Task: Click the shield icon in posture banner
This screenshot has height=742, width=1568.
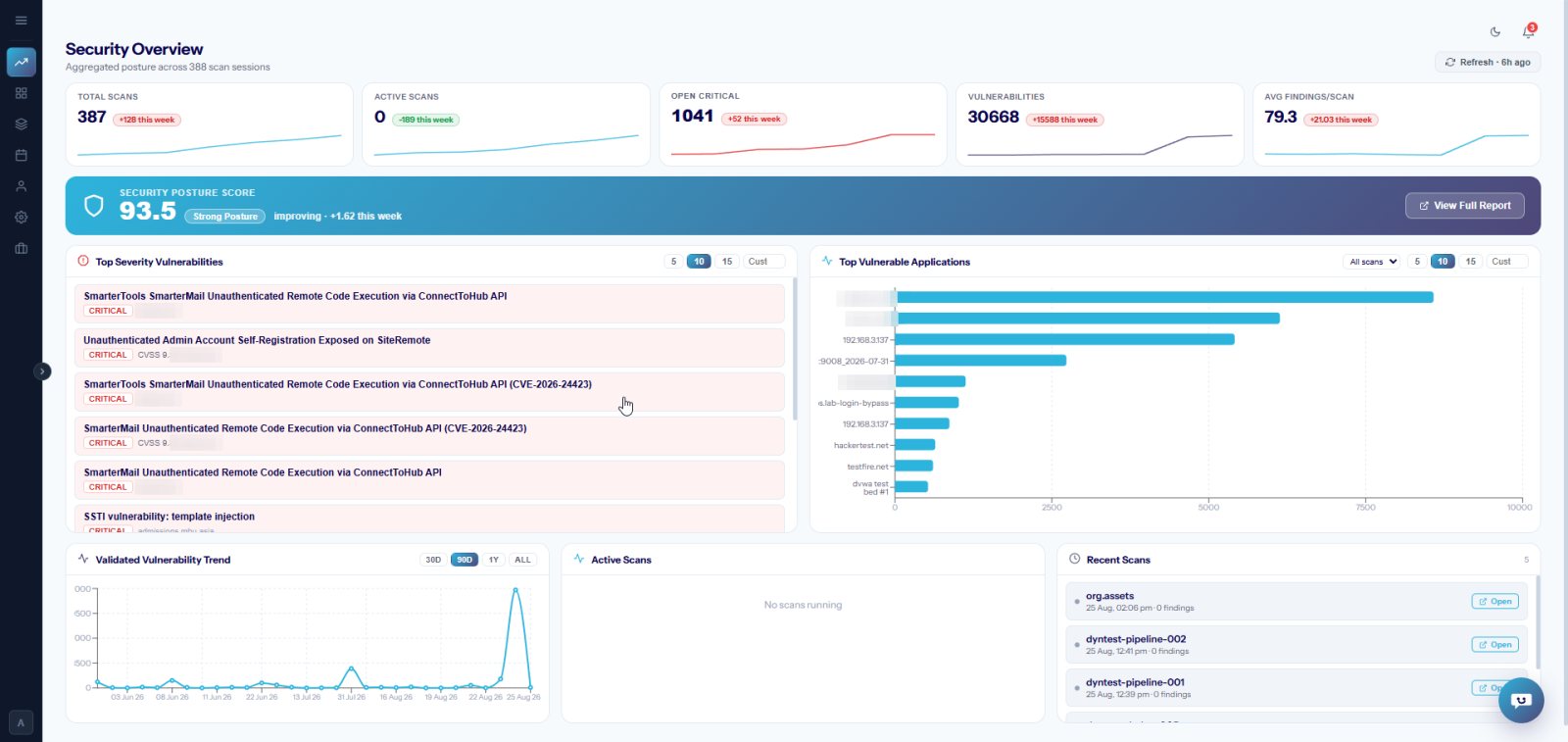Action: [x=94, y=205]
